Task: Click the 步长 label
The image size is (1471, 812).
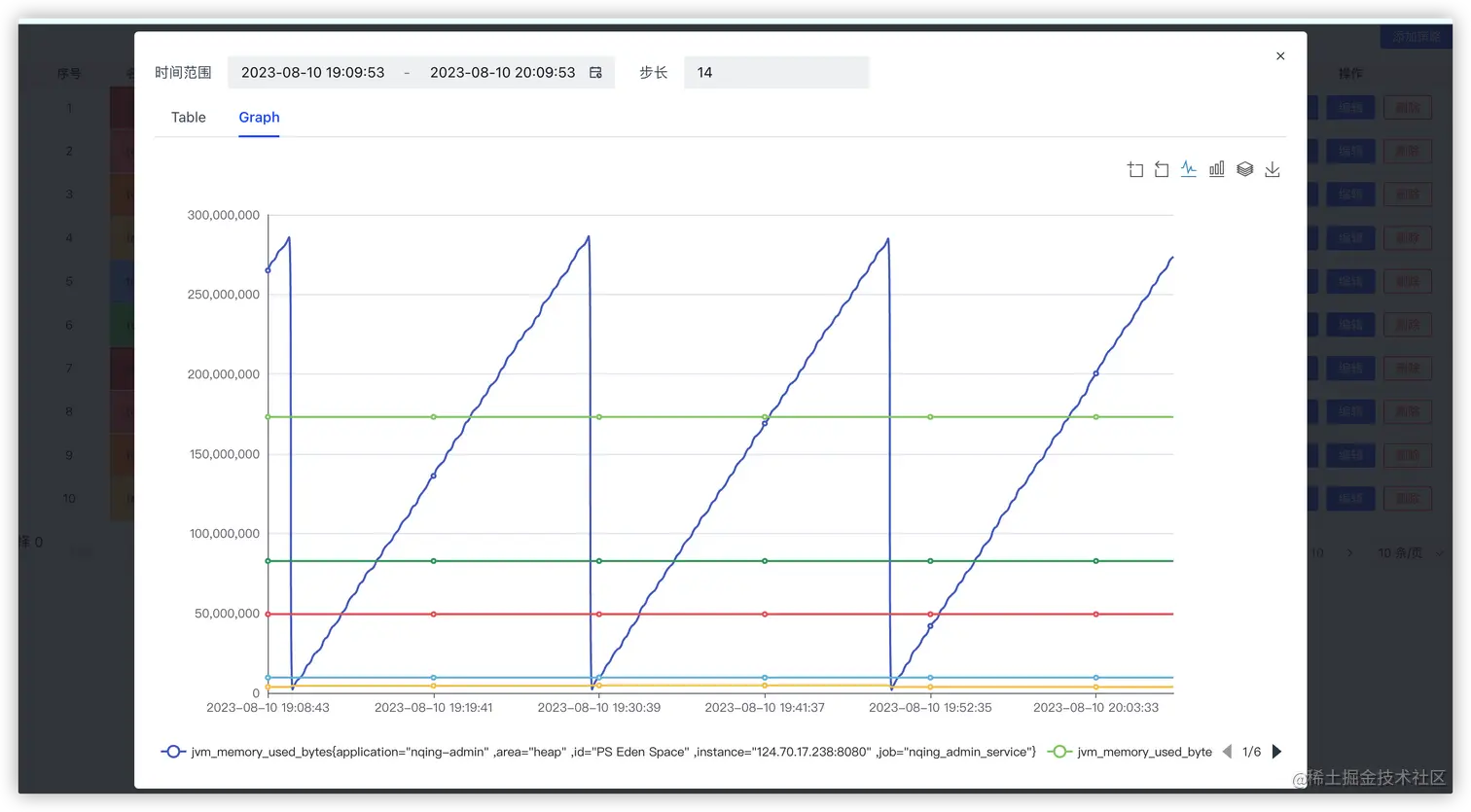Action: pyautogui.click(x=654, y=72)
